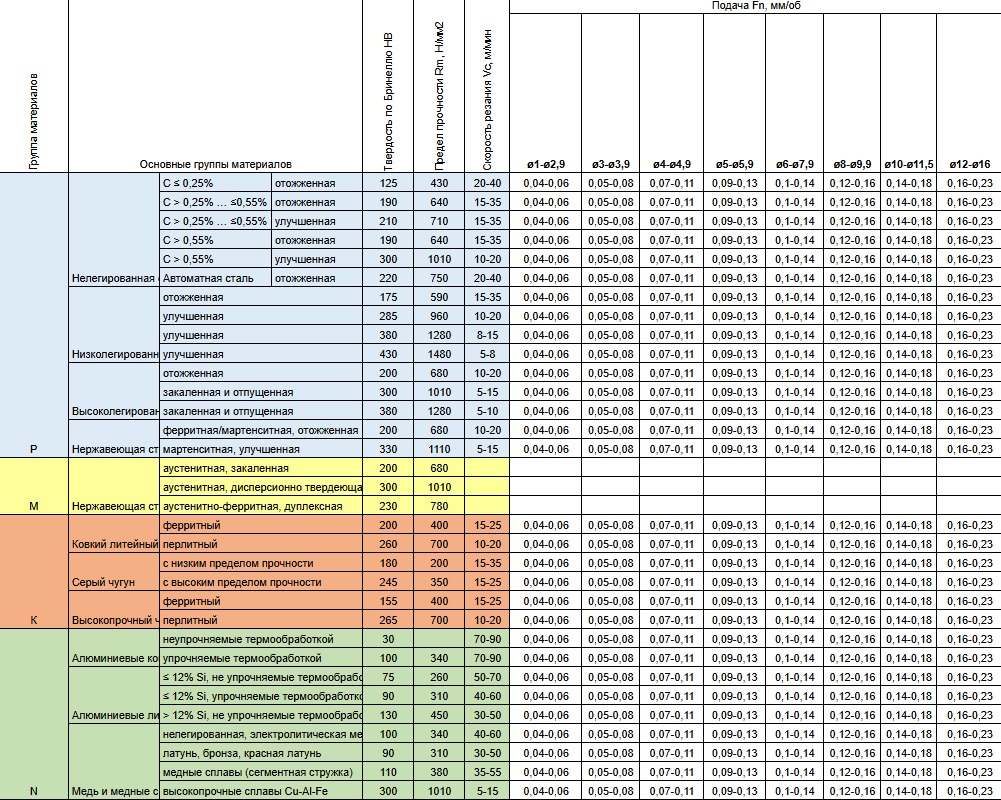
Task: Select the ø6-ø7,9 diameter column header
Action: tap(794, 164)
